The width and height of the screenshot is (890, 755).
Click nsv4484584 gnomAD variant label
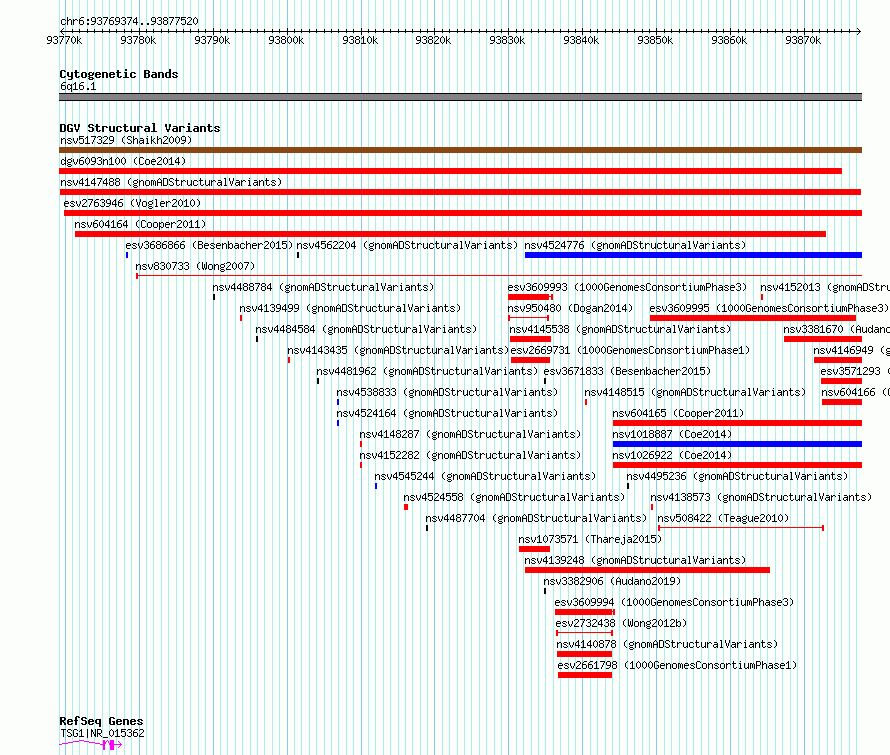[366, 329]
